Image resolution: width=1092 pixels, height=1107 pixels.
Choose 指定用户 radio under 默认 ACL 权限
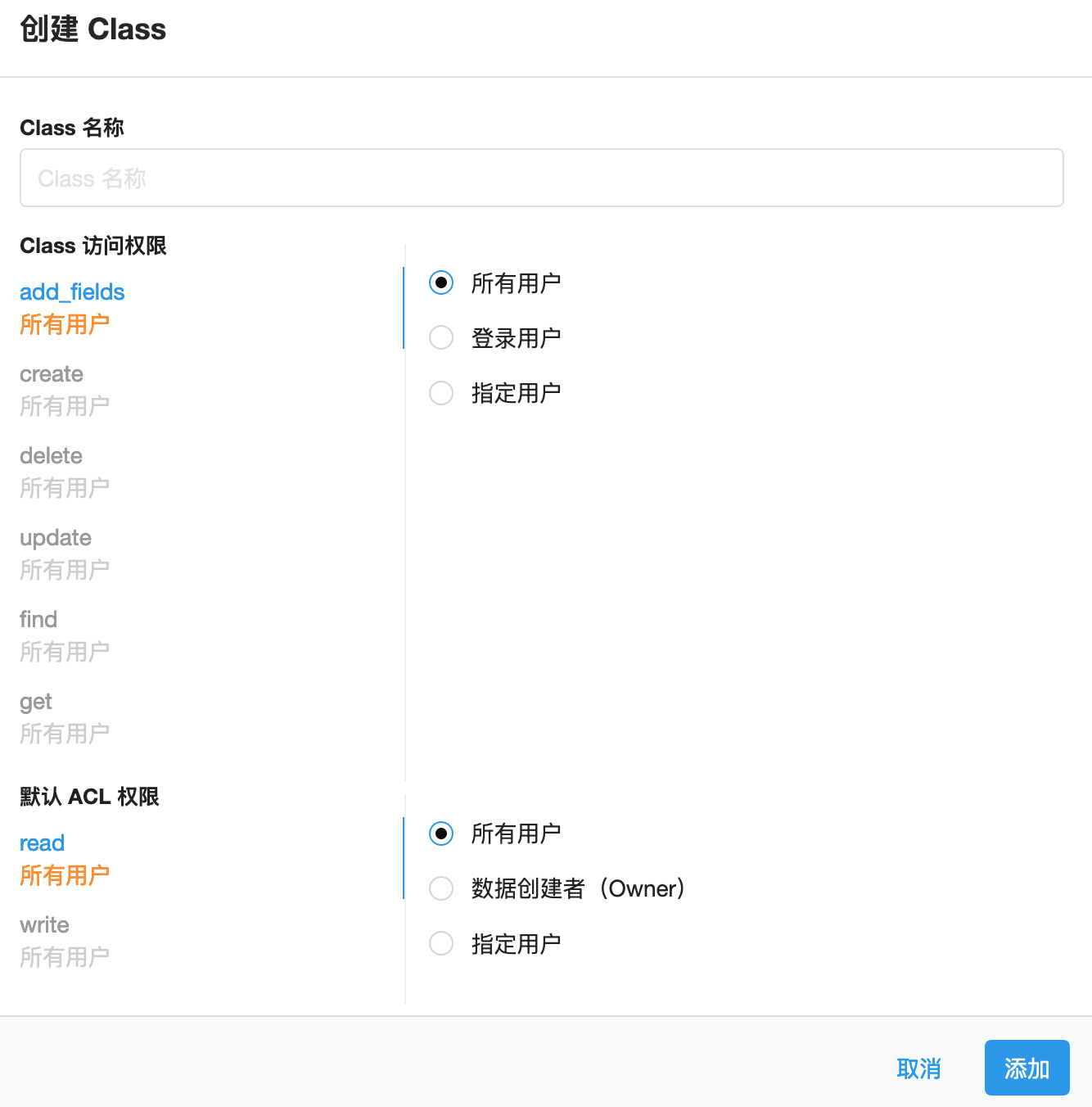point(441,943)
